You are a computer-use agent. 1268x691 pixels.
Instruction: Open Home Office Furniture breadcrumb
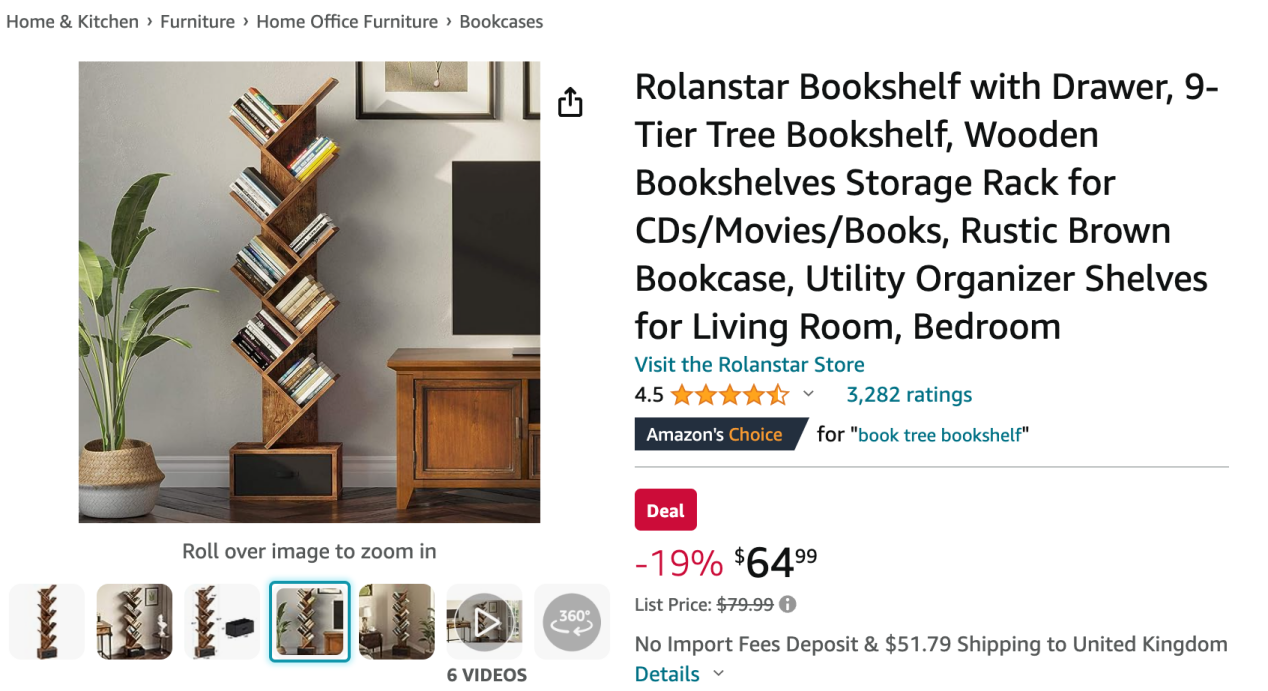(x=347, y=22)
